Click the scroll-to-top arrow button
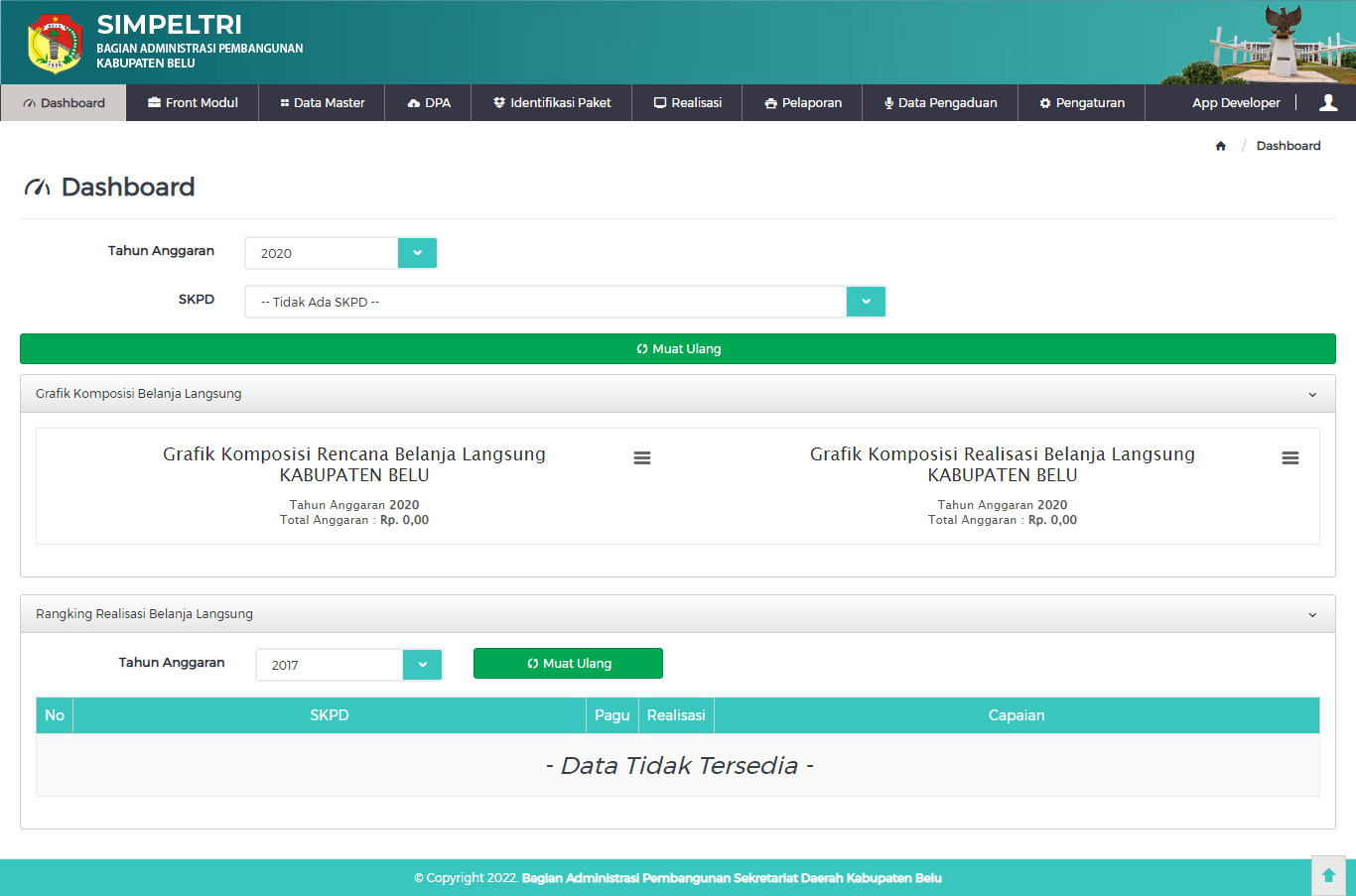1356x896 pixels. point(1328,875)
